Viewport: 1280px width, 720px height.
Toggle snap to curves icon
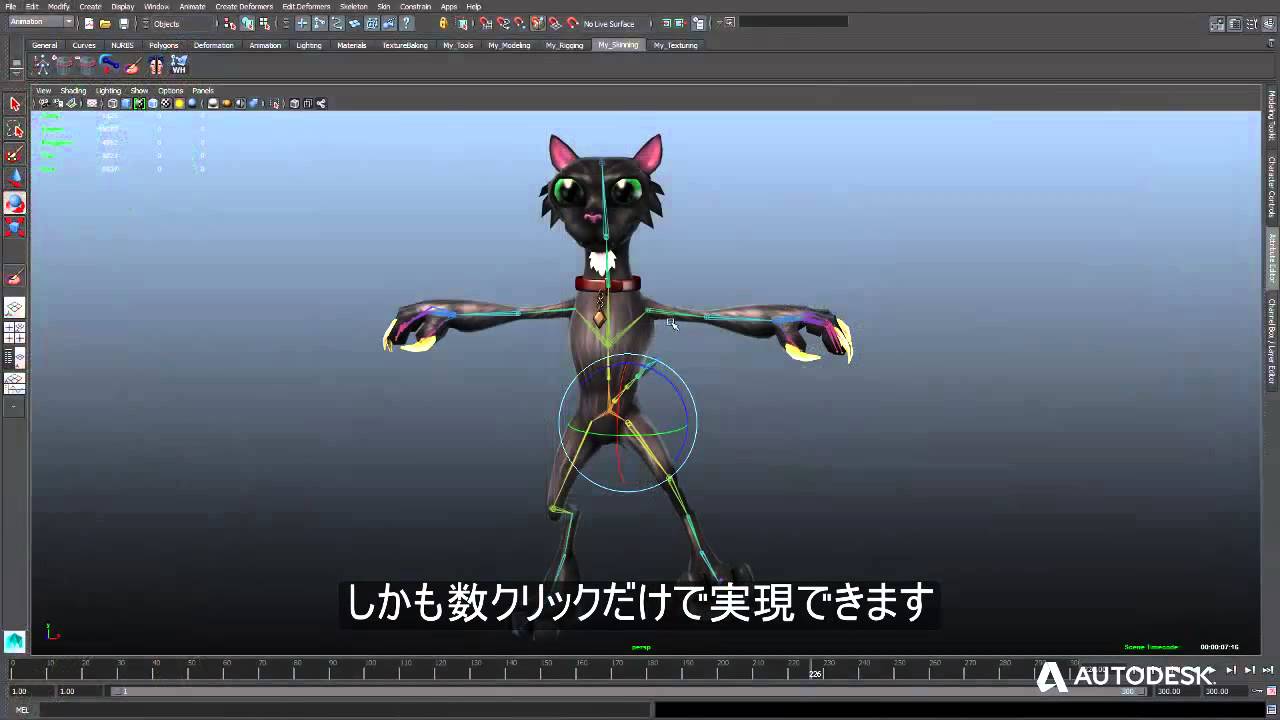503,23
